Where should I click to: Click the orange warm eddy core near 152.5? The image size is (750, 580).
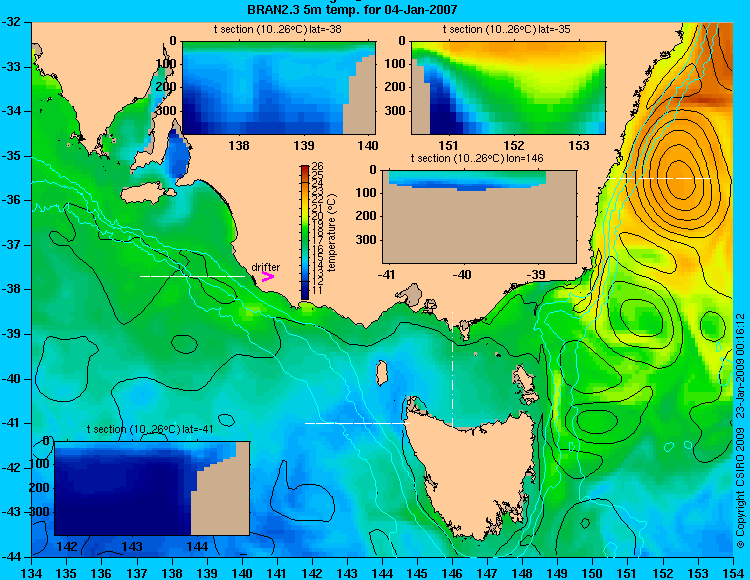click(680, 178)
